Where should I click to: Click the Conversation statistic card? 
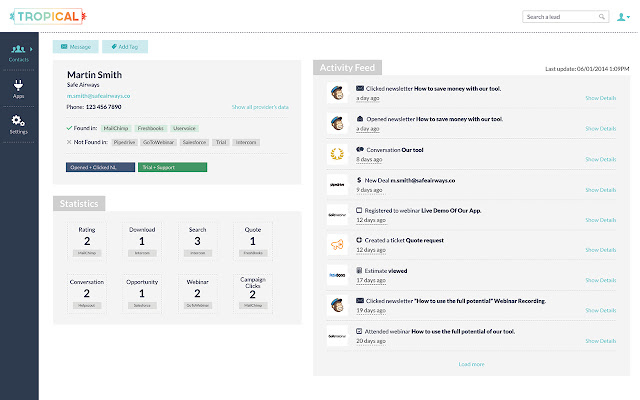click(87, 294)
